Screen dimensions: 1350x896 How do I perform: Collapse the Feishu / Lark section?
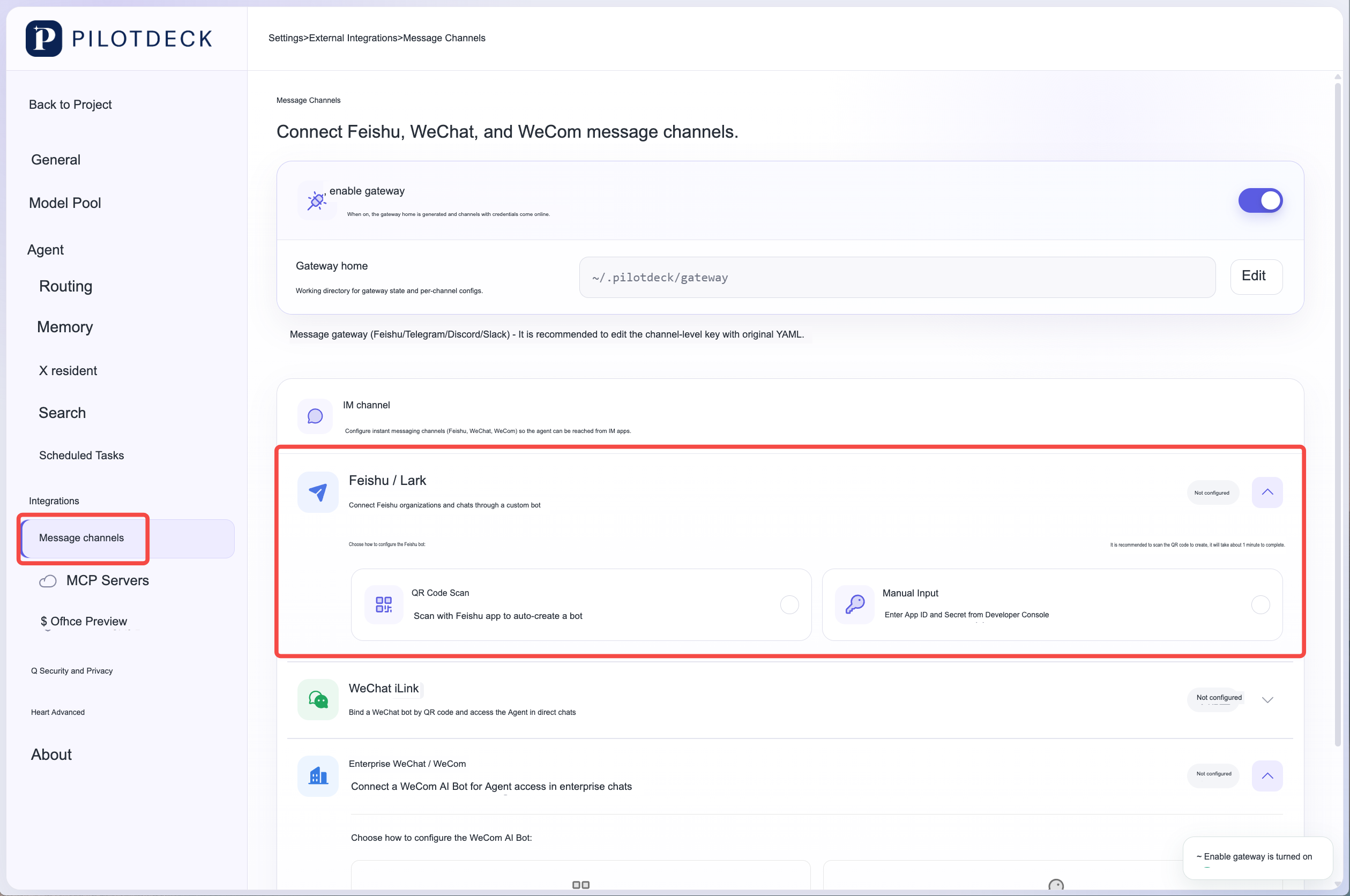point(1266,492)
